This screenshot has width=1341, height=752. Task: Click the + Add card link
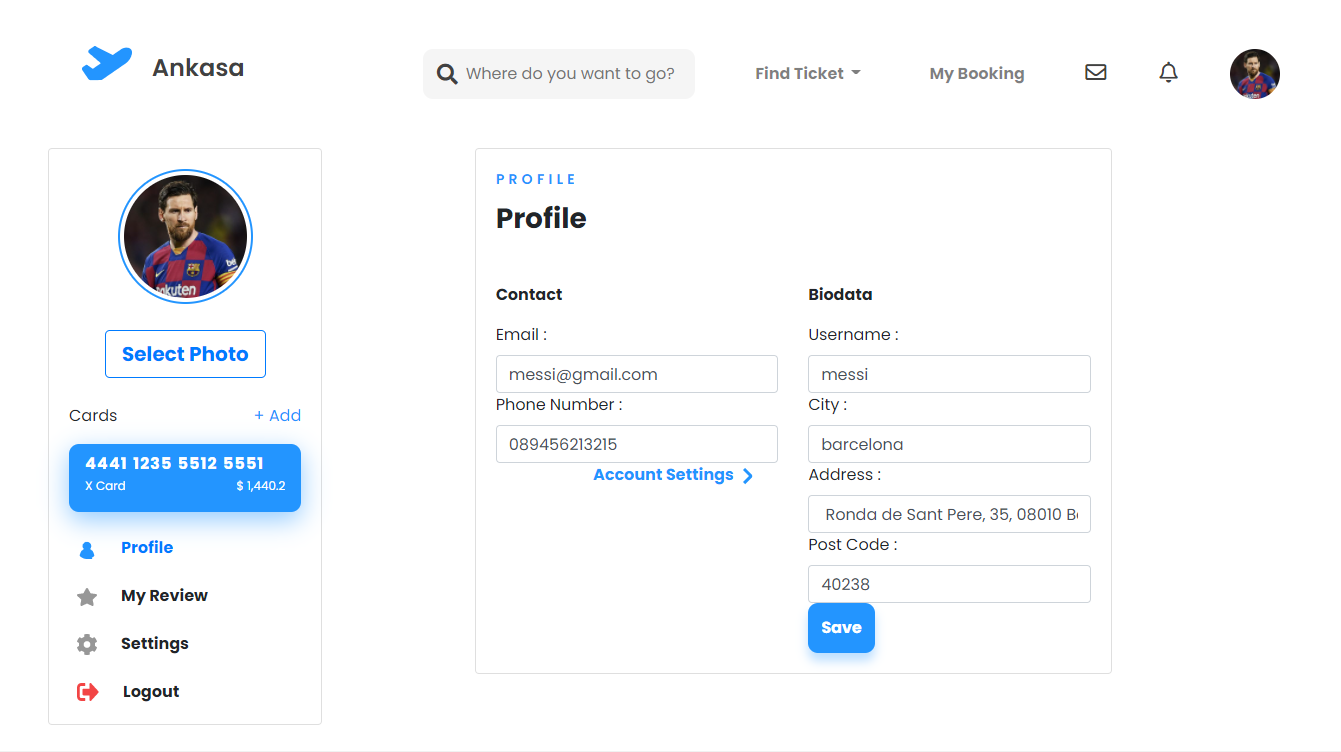click(277, 415)
